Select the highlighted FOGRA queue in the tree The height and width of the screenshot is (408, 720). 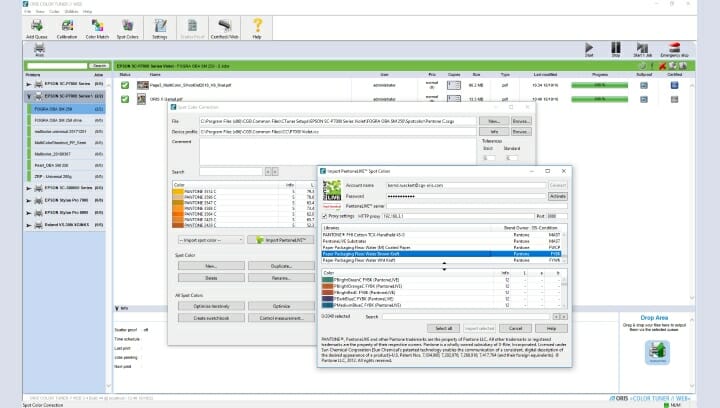pos(67,109)
